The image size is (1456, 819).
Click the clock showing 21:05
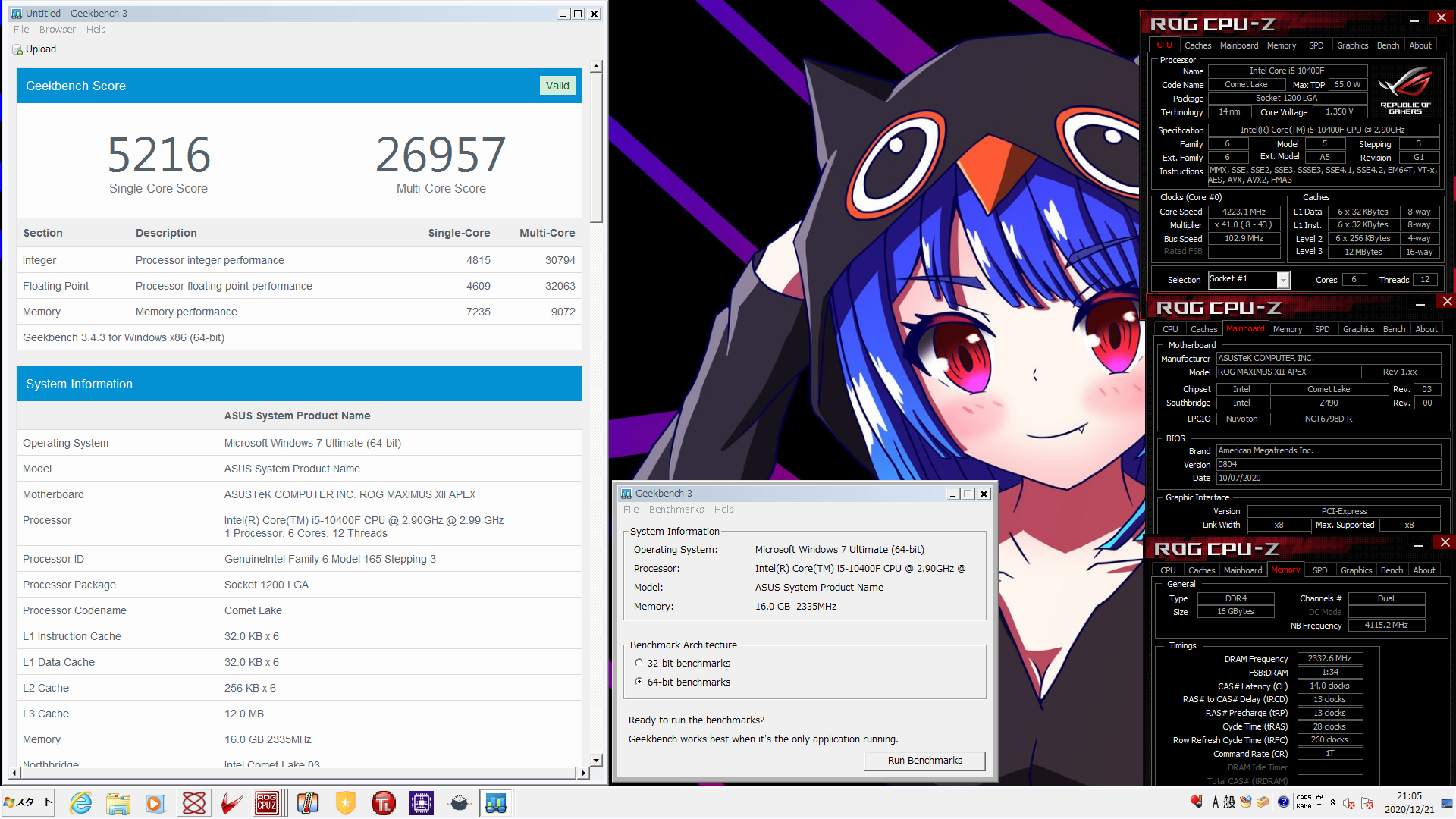1409,796
